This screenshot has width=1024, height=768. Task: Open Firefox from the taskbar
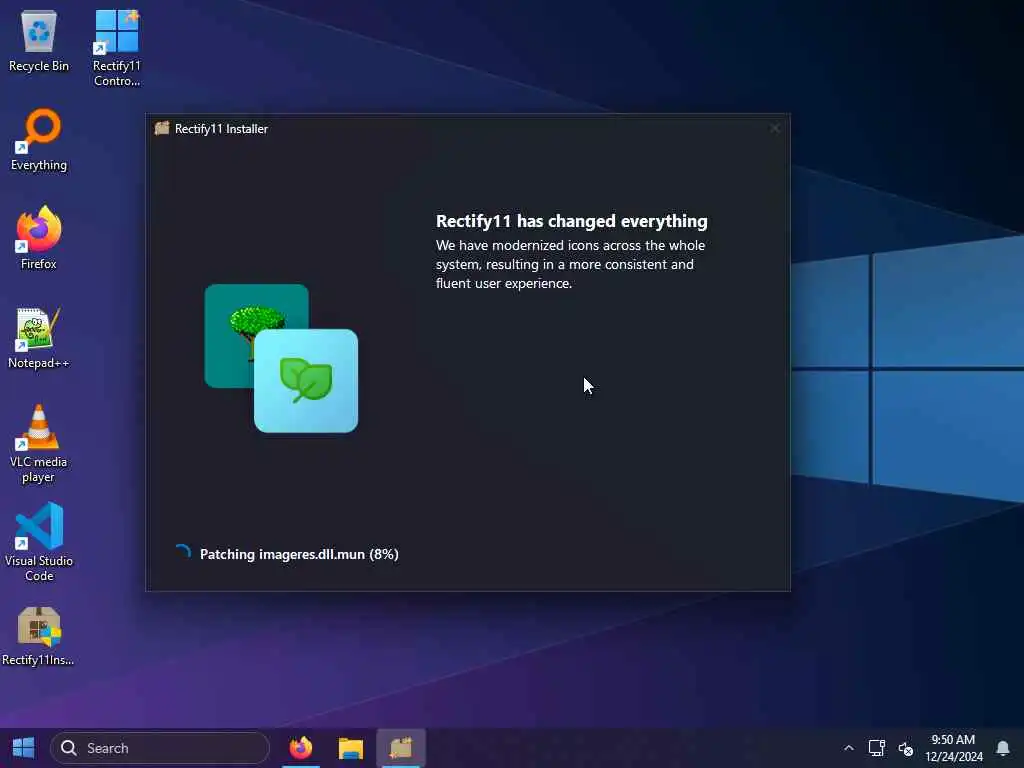tap(301, 748)
